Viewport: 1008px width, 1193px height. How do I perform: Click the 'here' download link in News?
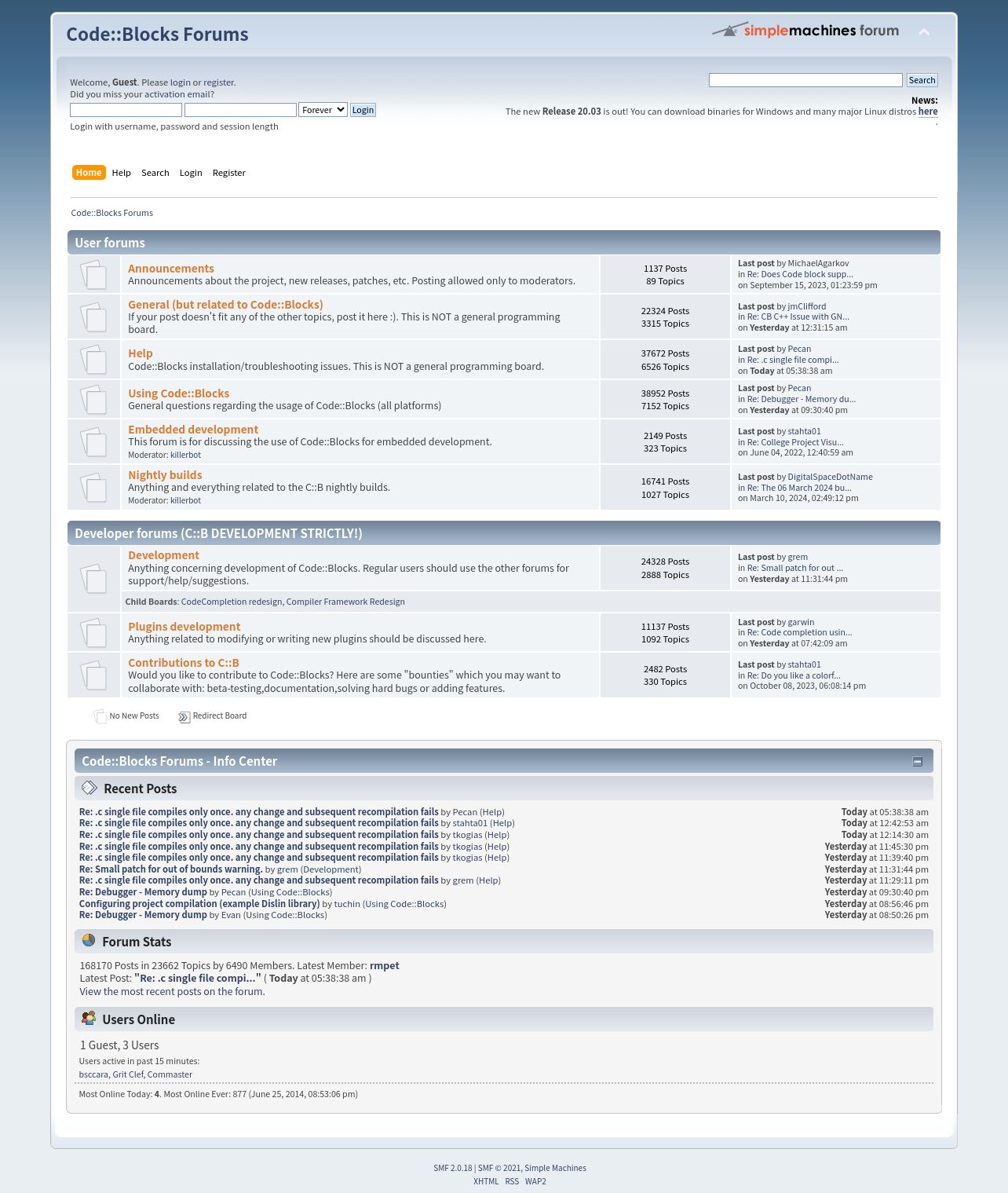point(928,112)
